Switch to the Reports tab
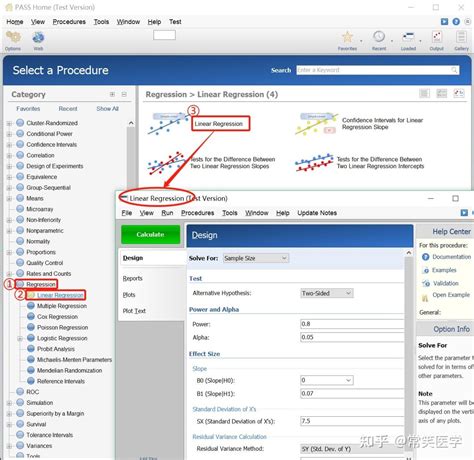The image size is (474, 460). click(132, 278)
